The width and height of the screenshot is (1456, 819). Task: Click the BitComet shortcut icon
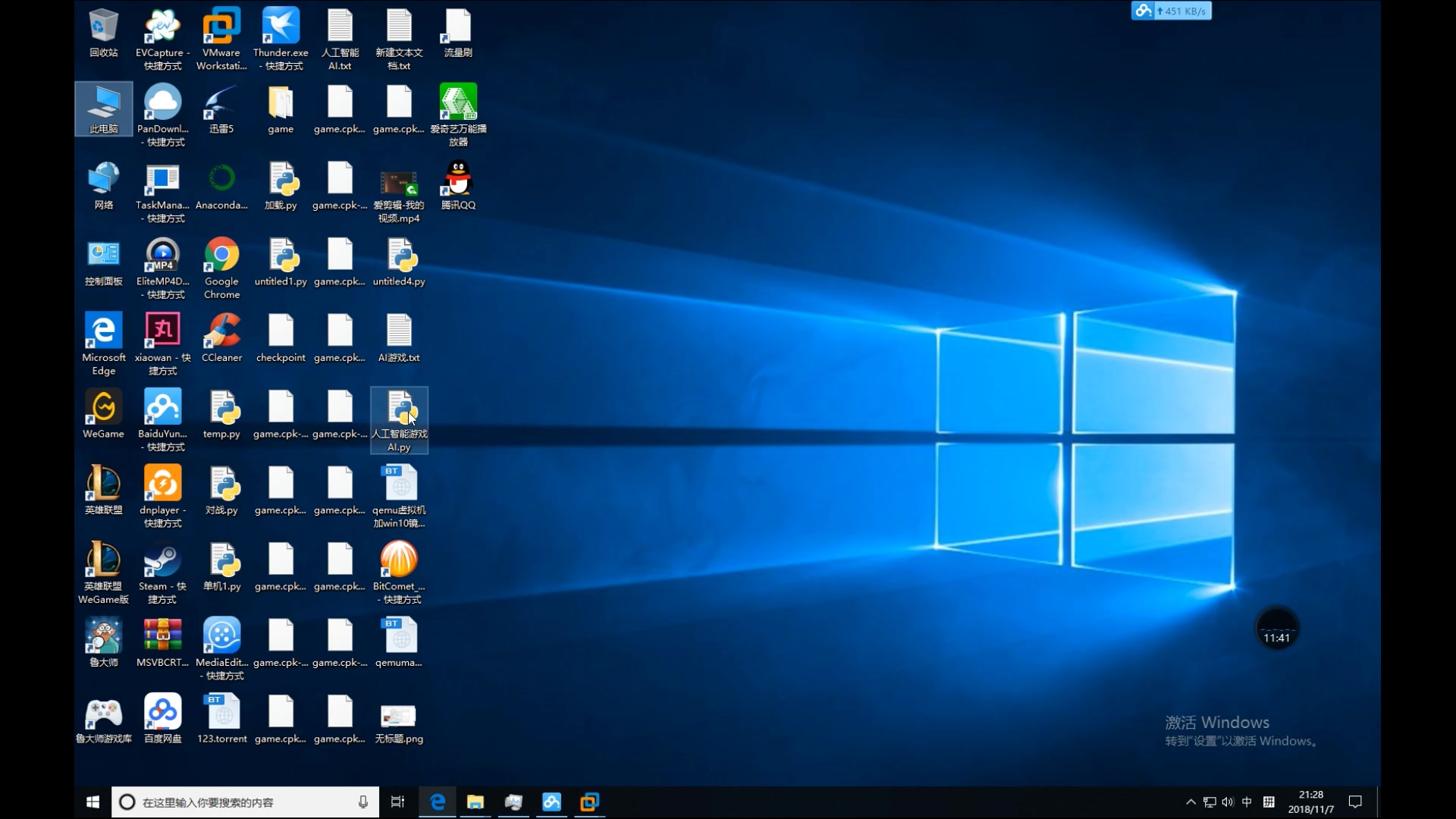tap(399, 560)
